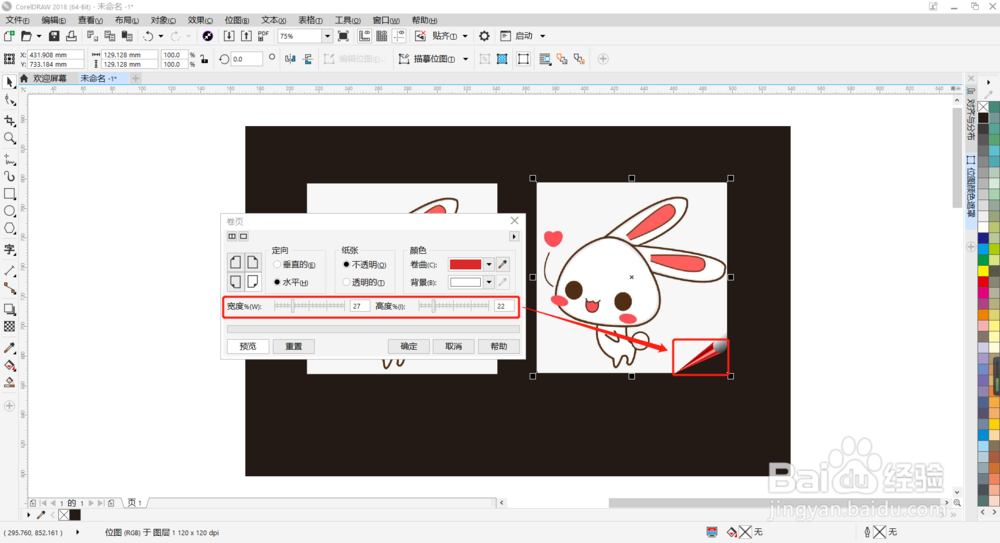
Task: Click the New document icon
Action: [x=9, y=36]
